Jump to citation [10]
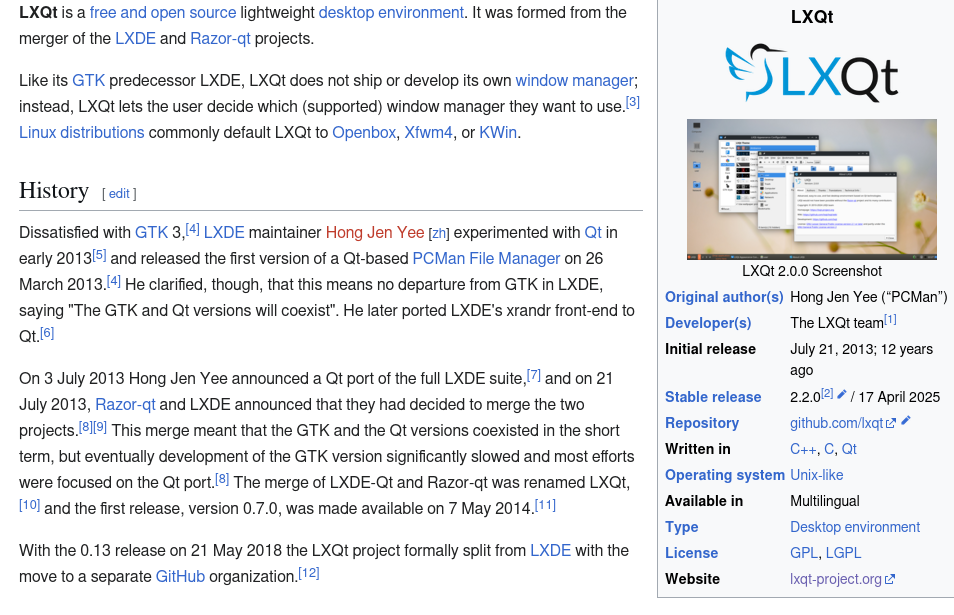This screenshot has width=954, height=615. (x=29, y=505)
